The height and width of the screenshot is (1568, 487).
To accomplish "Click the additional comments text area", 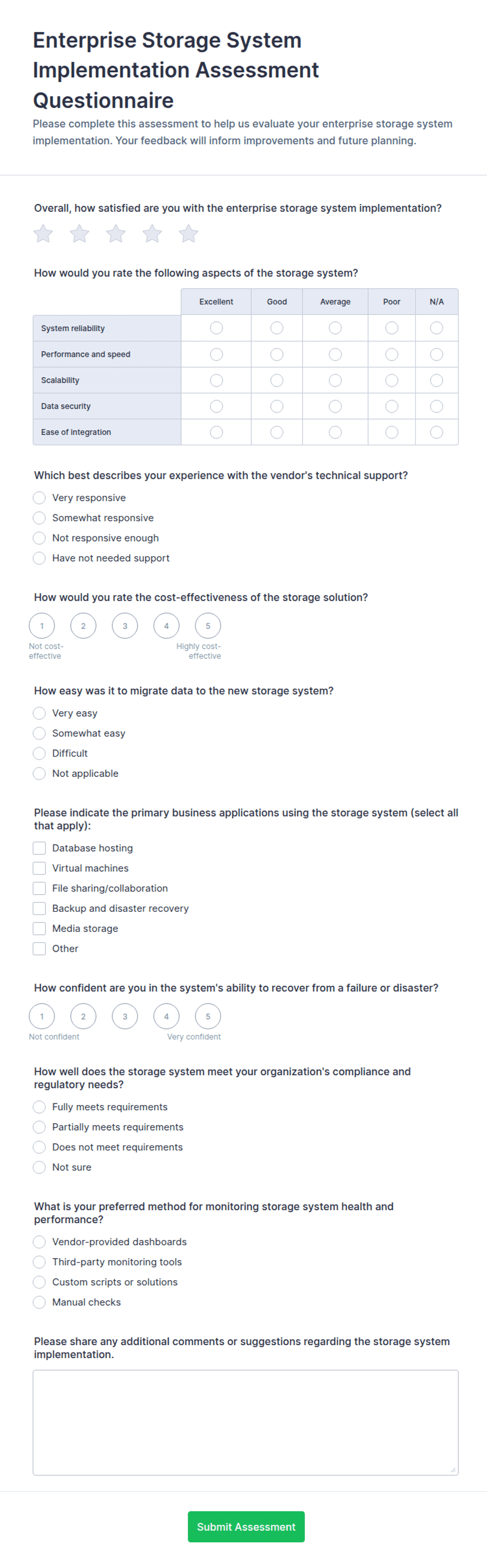I will click(246, 1423).
